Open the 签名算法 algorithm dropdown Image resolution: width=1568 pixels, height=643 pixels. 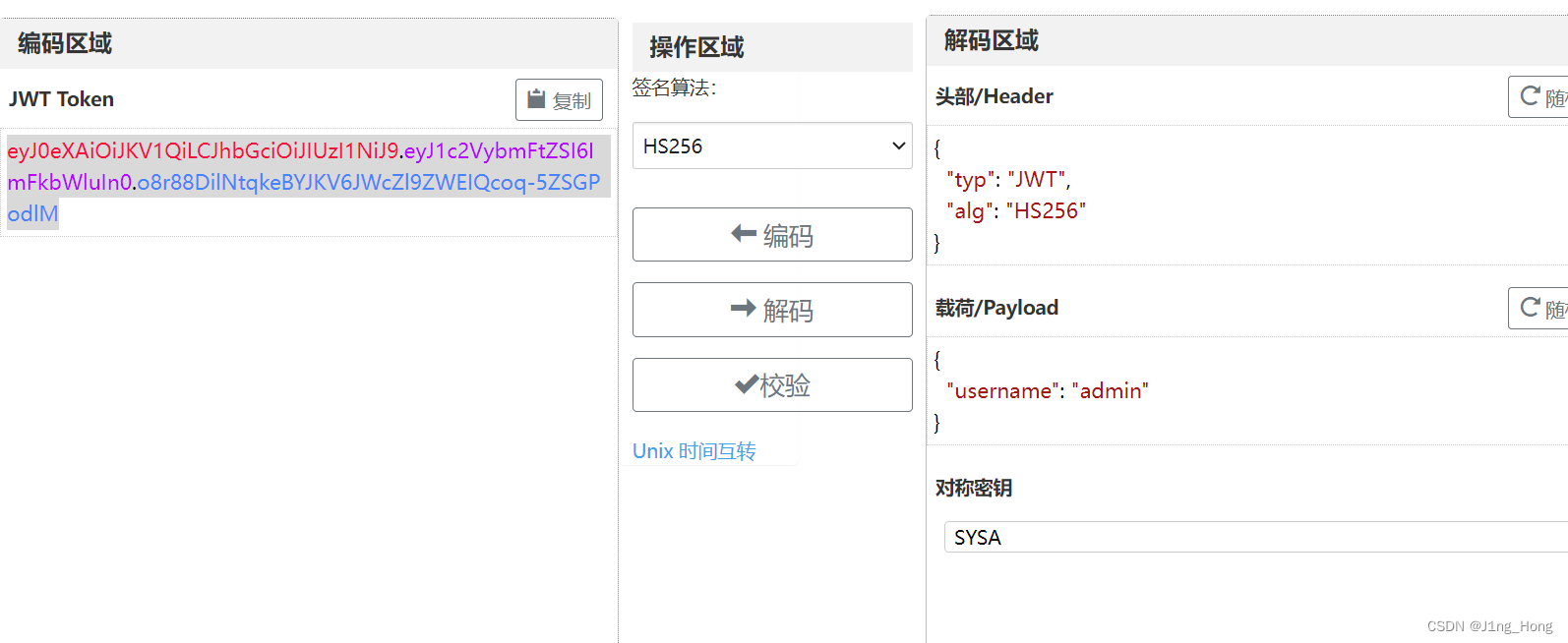(x=771, y=146)
